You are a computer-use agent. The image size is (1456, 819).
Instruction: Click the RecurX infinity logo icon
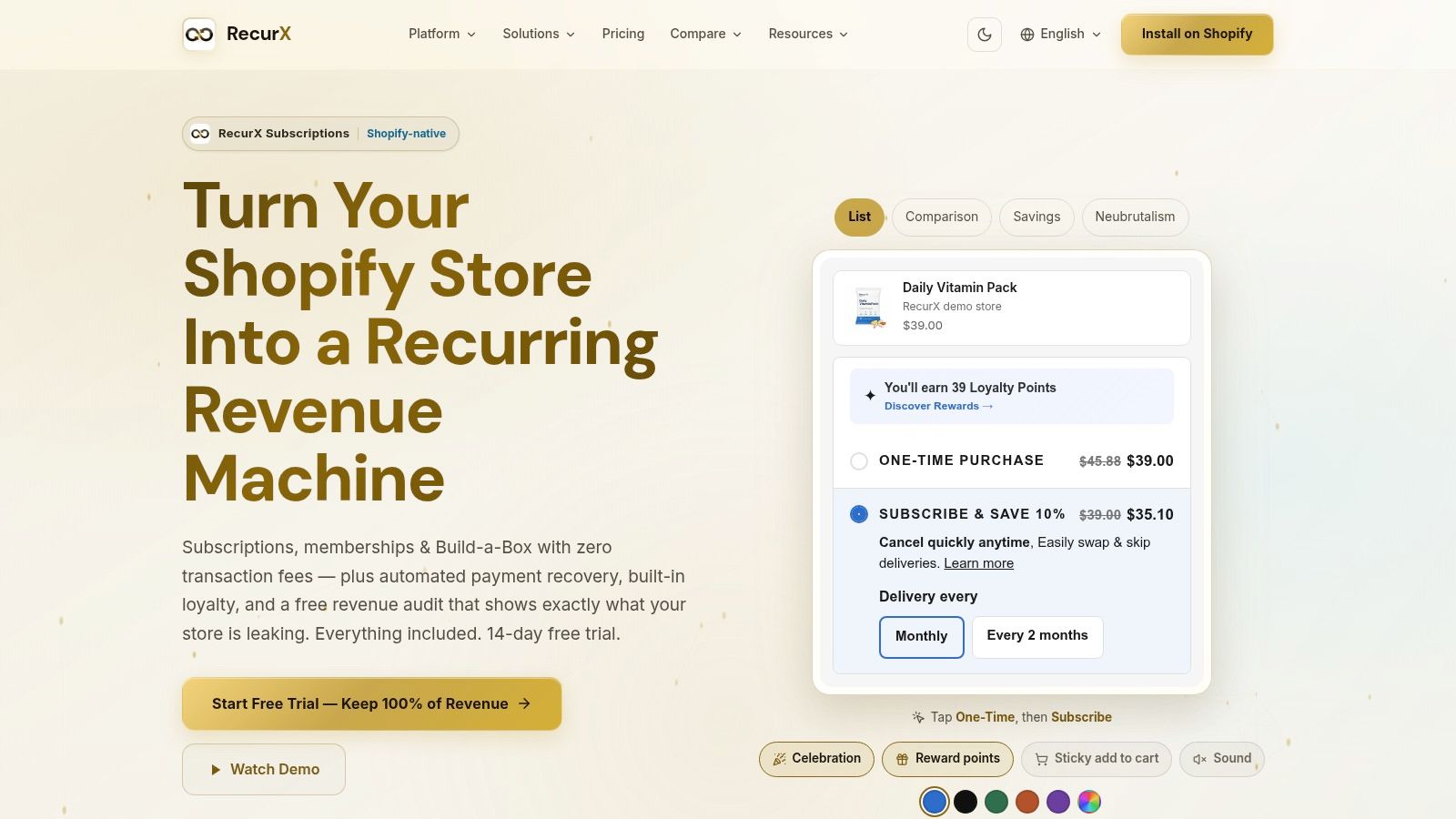tap(199, 35)
